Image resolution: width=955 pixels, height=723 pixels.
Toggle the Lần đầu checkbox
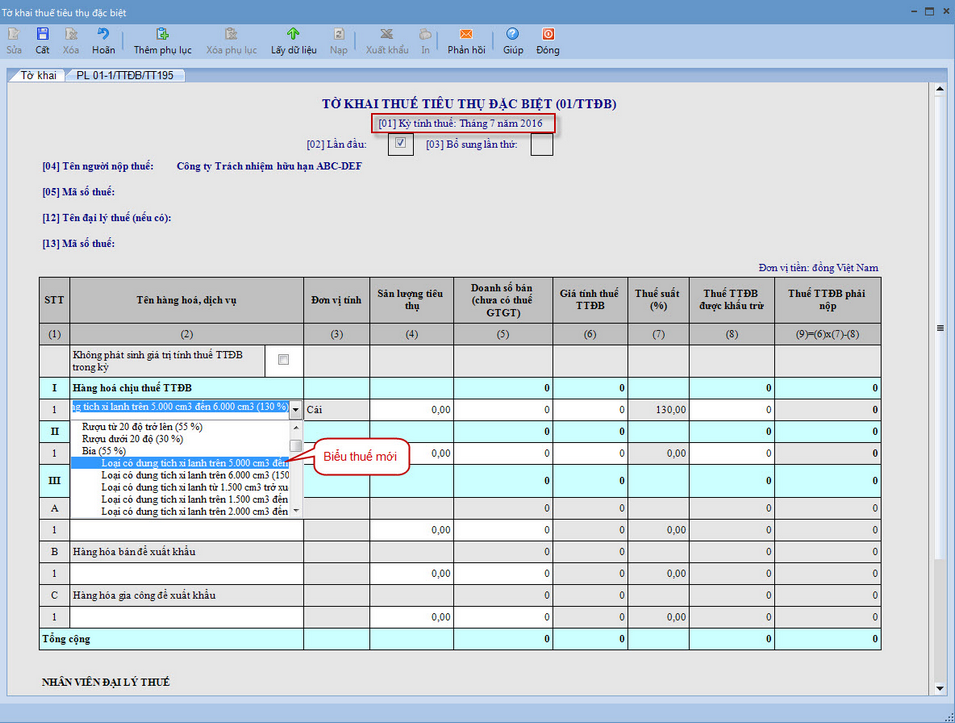(400, 144)
